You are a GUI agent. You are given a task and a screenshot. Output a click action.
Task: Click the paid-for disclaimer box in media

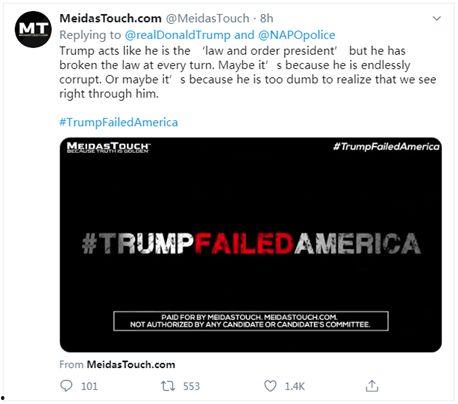251,321
